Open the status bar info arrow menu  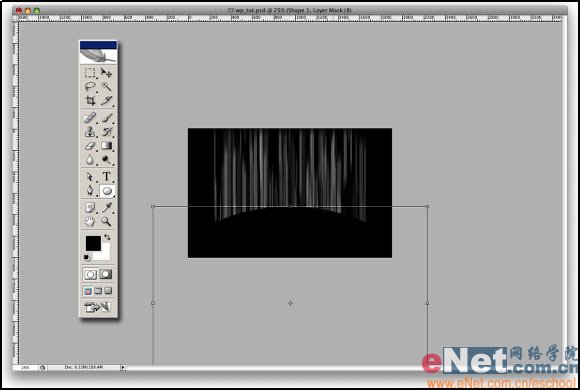click(x=123, y=367)
